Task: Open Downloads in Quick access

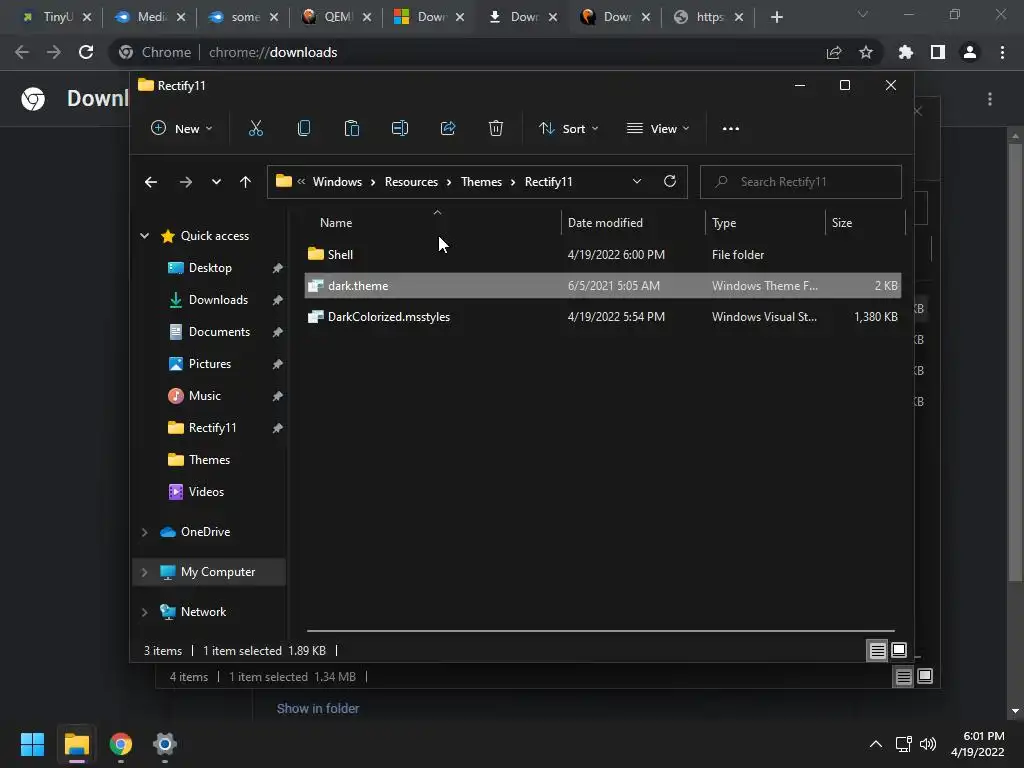Action: [x=218, y=300]
